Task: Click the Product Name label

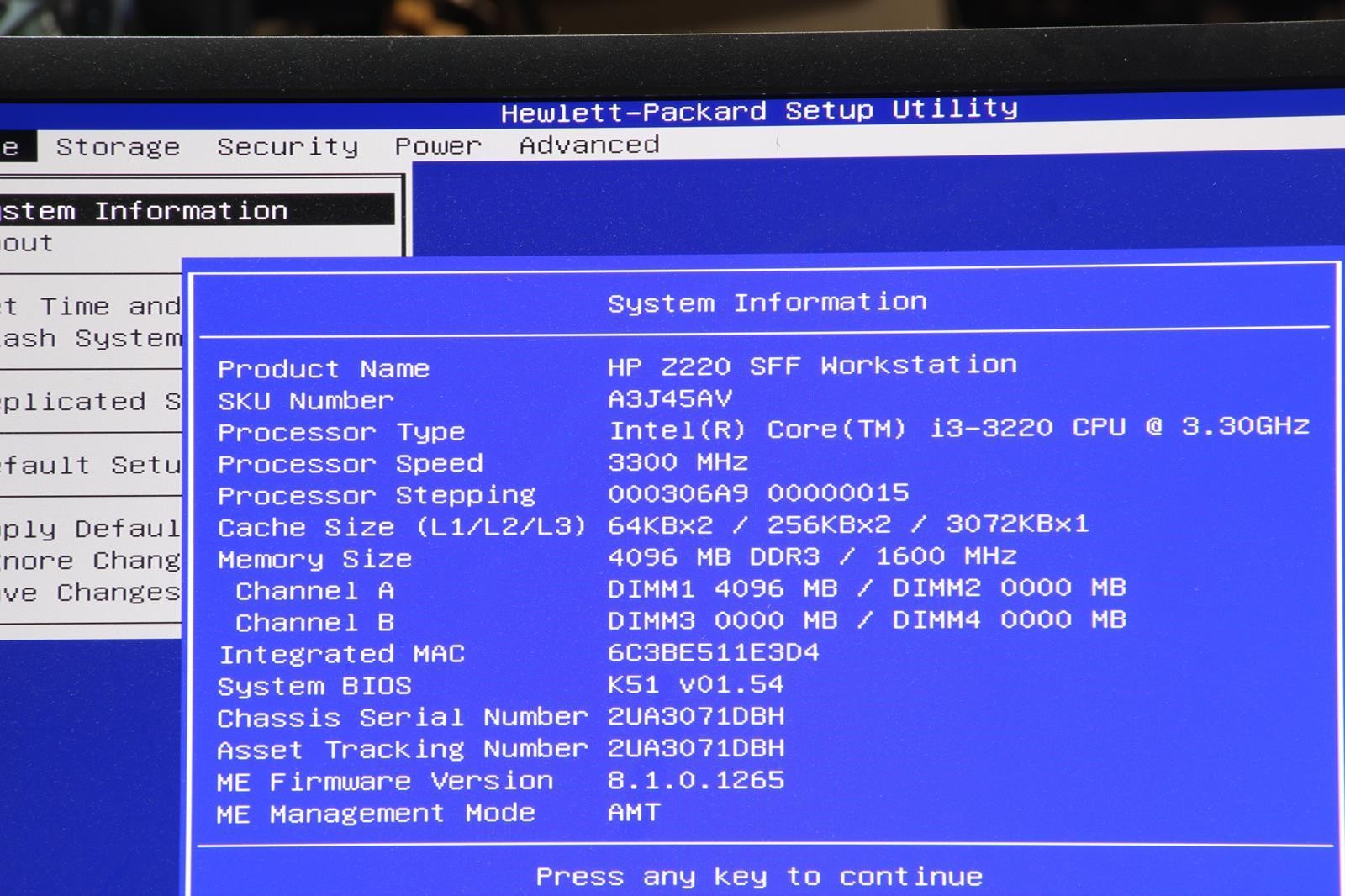Action: (324, 369)
